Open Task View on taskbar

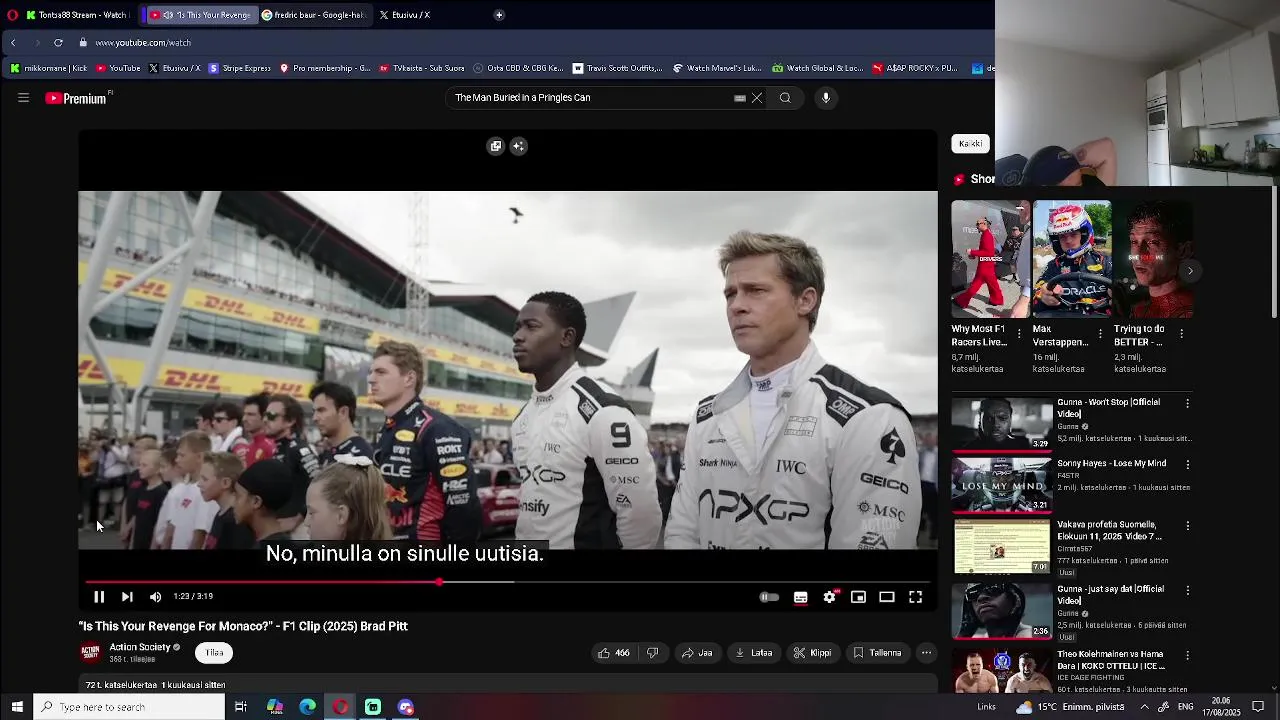pos(241,707)
